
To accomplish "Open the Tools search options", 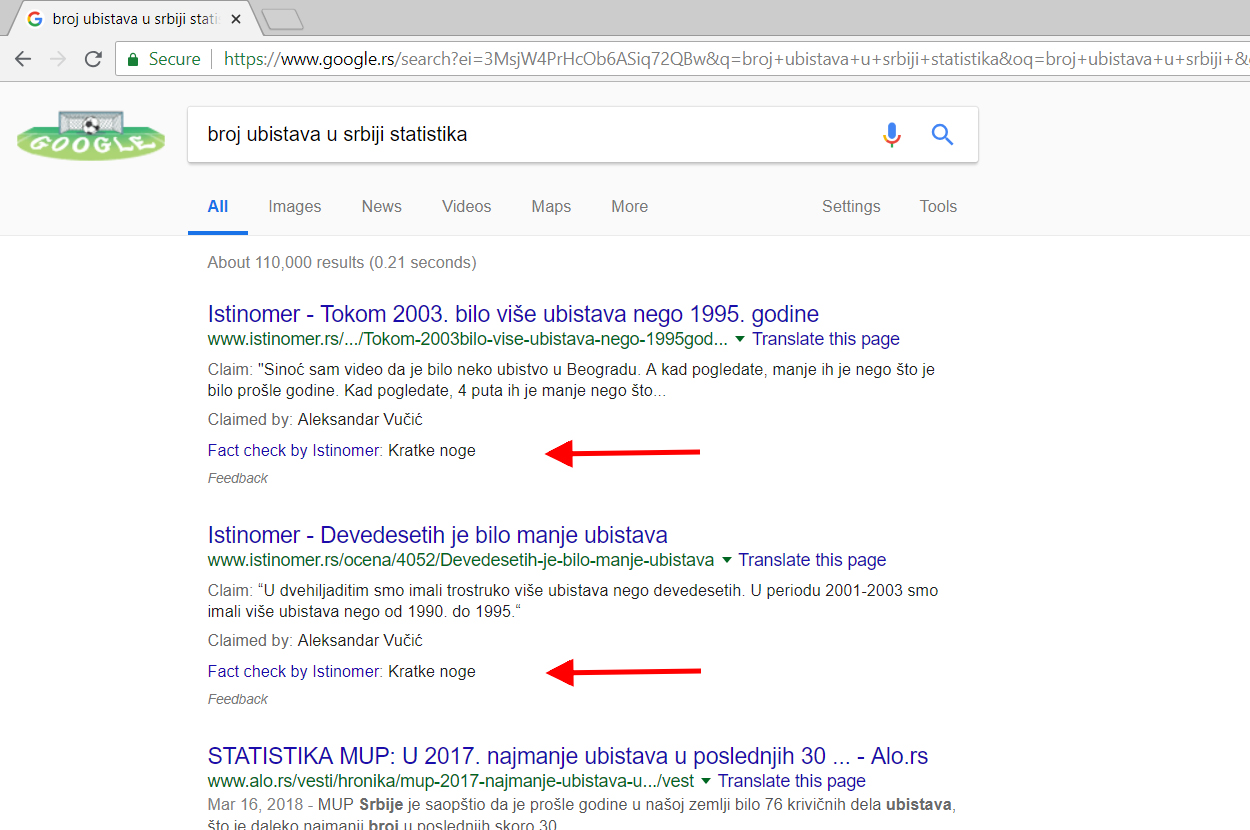I will (x=938, y=207).
